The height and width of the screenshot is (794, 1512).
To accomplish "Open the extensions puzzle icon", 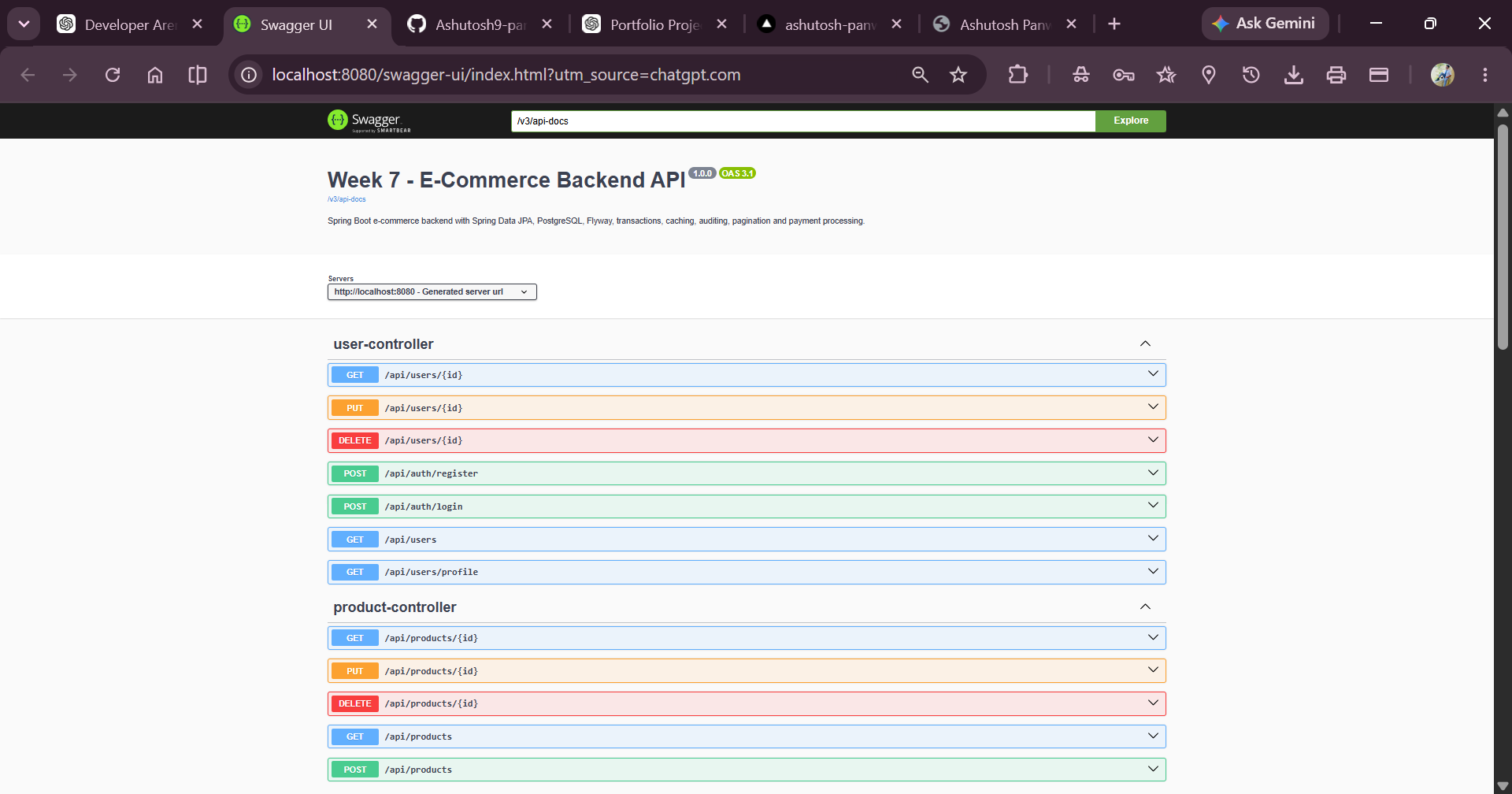I will [x=1017, y=75].
